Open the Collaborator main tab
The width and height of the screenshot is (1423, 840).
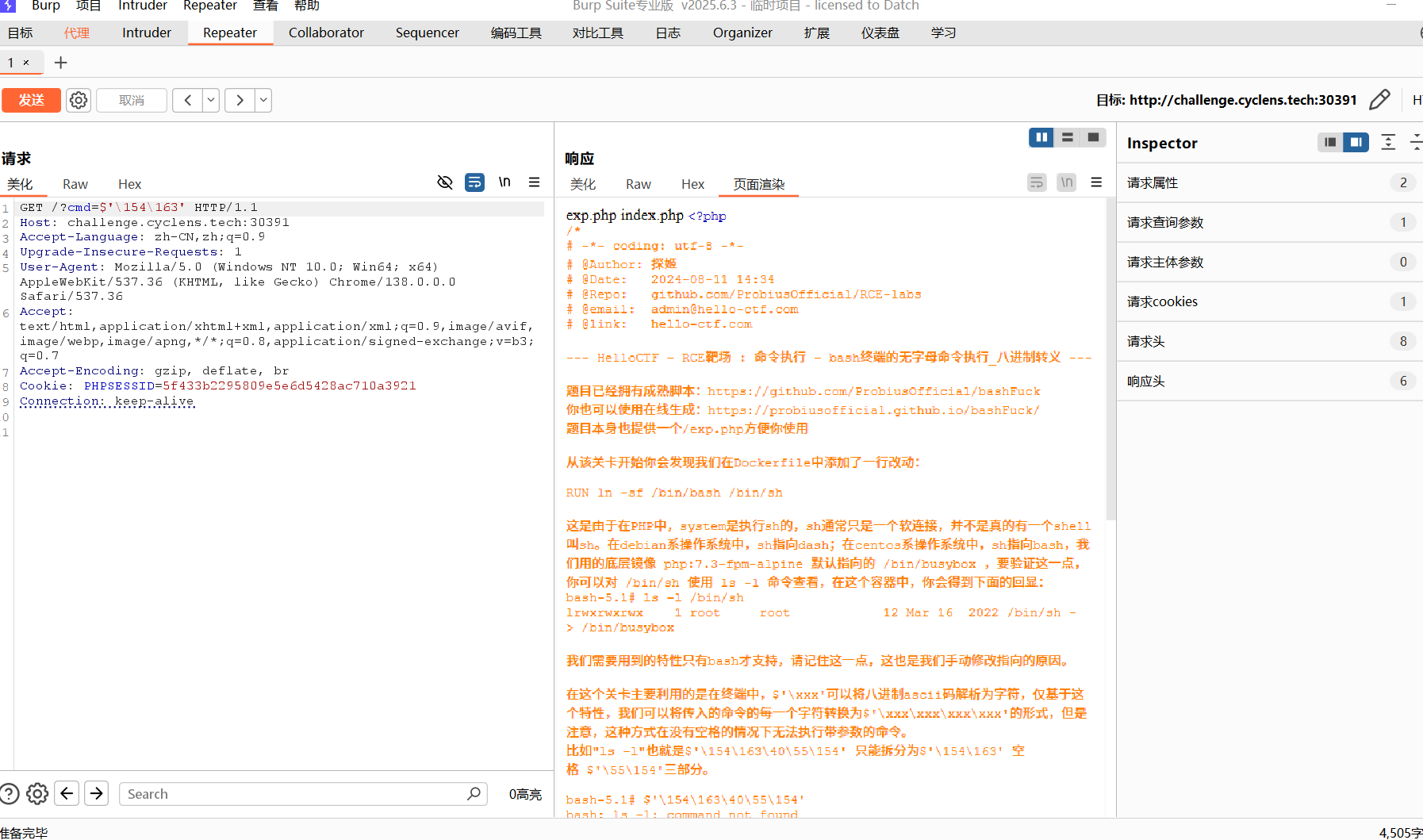coord(326,33)
